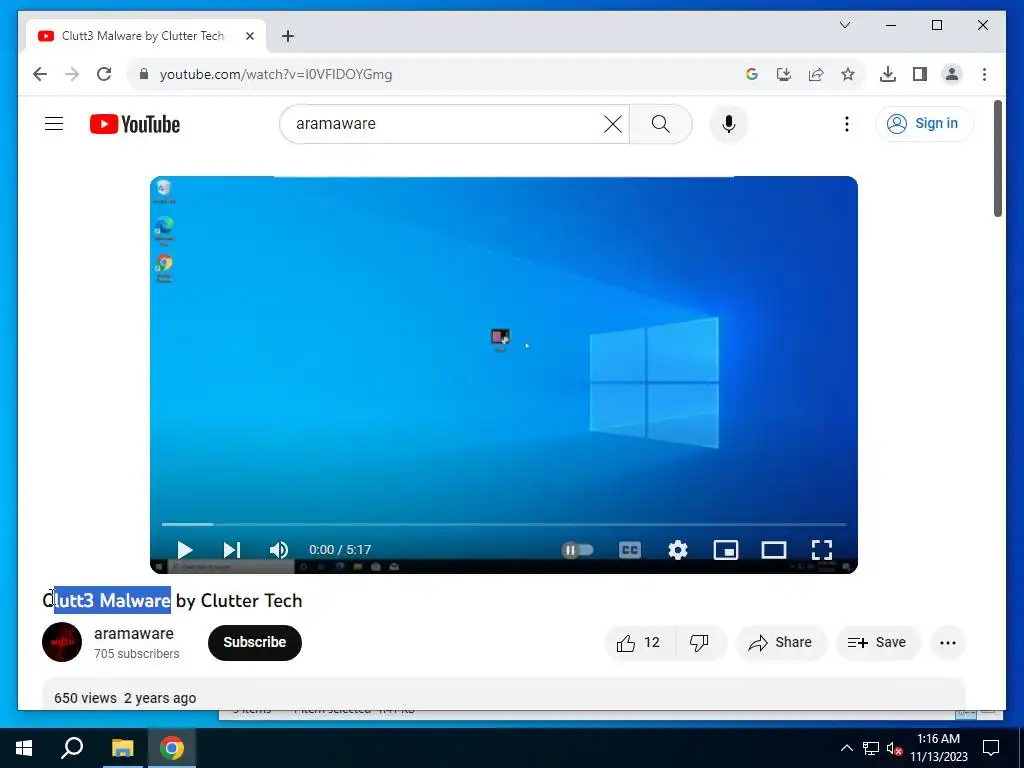Open Google icon in the address bar
Image resolution: width=1024 pixels, height=768 pixels.
coord(752,74)
